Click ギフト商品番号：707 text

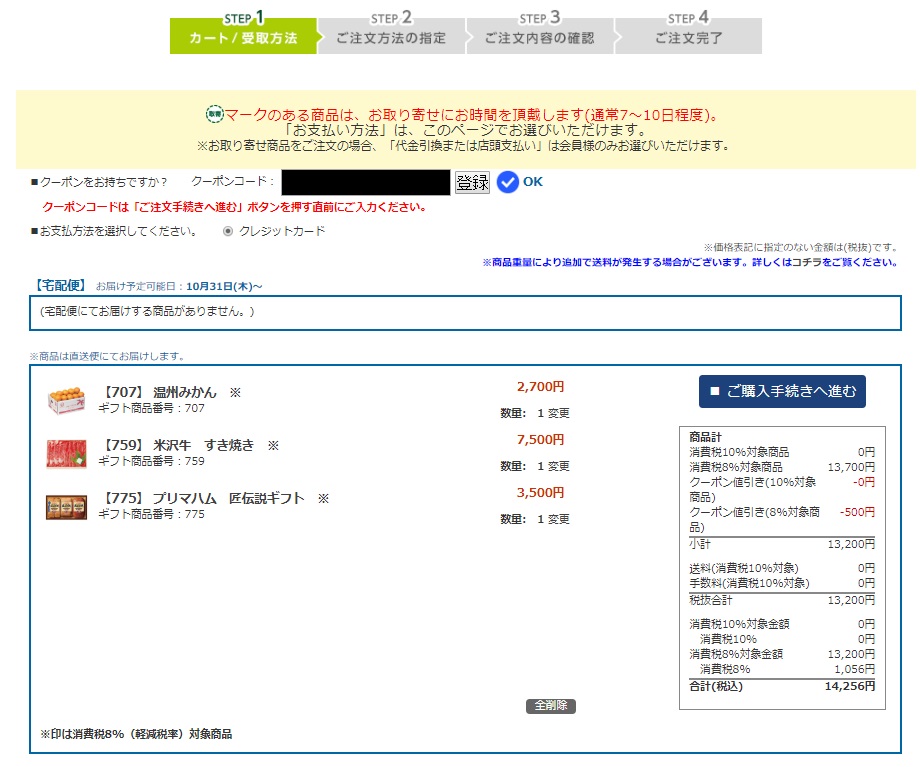(x=151, y=408)
